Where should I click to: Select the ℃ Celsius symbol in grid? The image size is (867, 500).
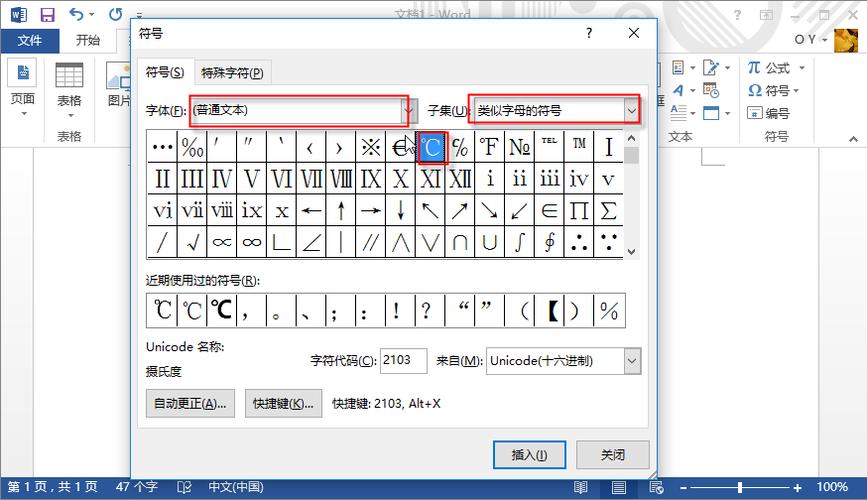pos(431,147)
